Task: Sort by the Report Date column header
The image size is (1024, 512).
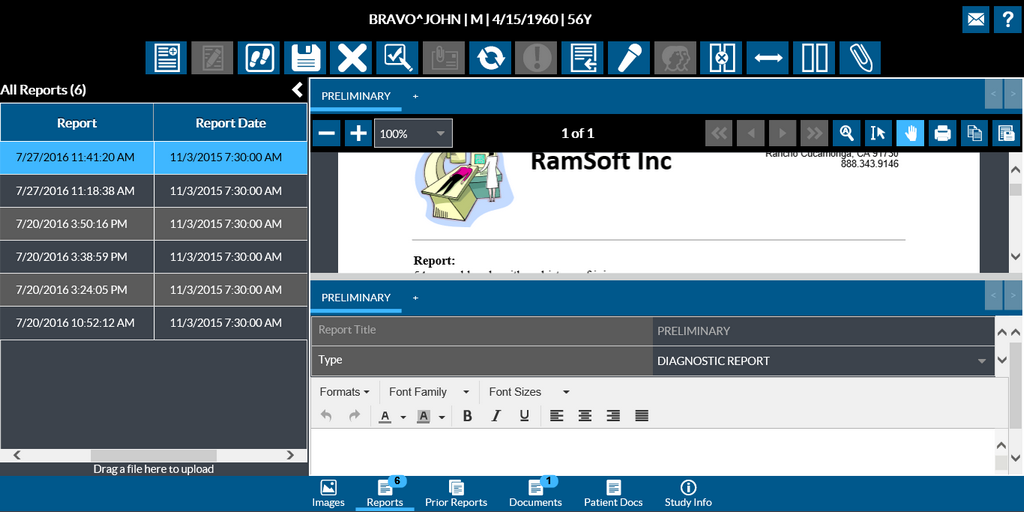Action: [230, 123]
